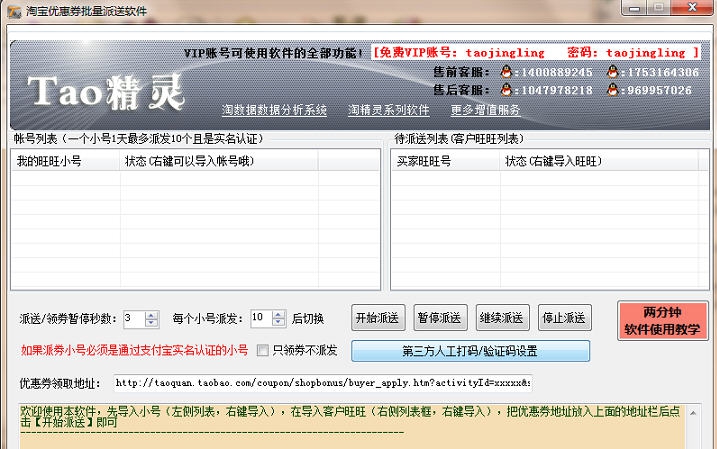Image resolution: width=717 pixels, height=449 pixels.
Task: Click the 派送/领券暂停秒数 number field
Action: point(134,319)
